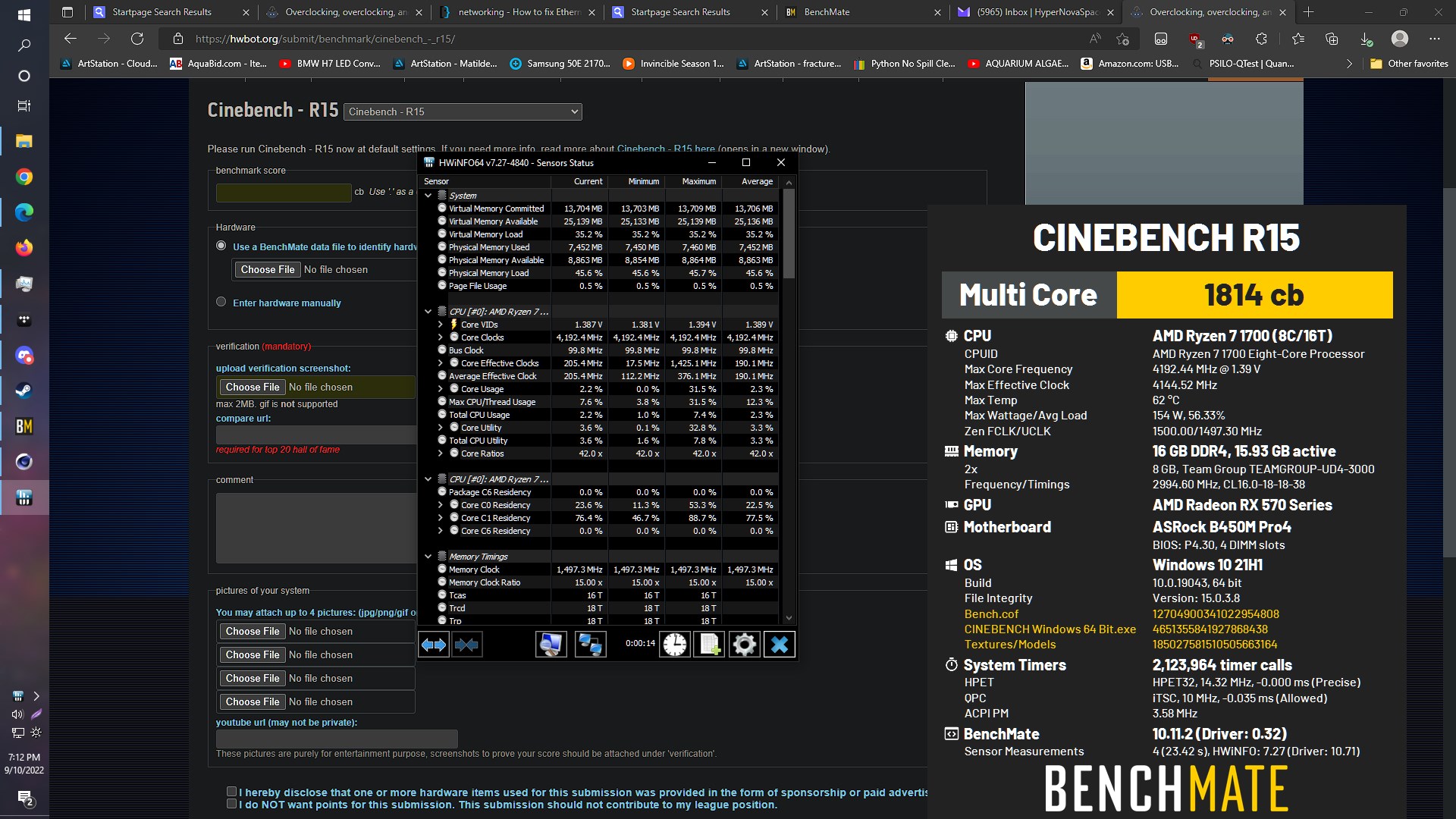Open BenchMate from the taskbar

coord(24,426)
